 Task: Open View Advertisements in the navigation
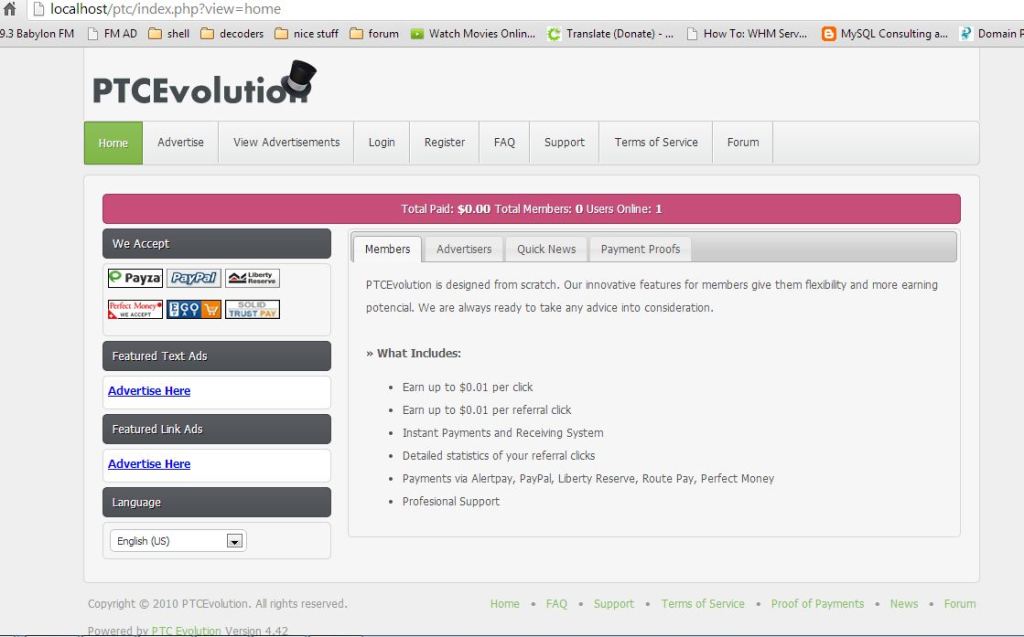(286, 142)
